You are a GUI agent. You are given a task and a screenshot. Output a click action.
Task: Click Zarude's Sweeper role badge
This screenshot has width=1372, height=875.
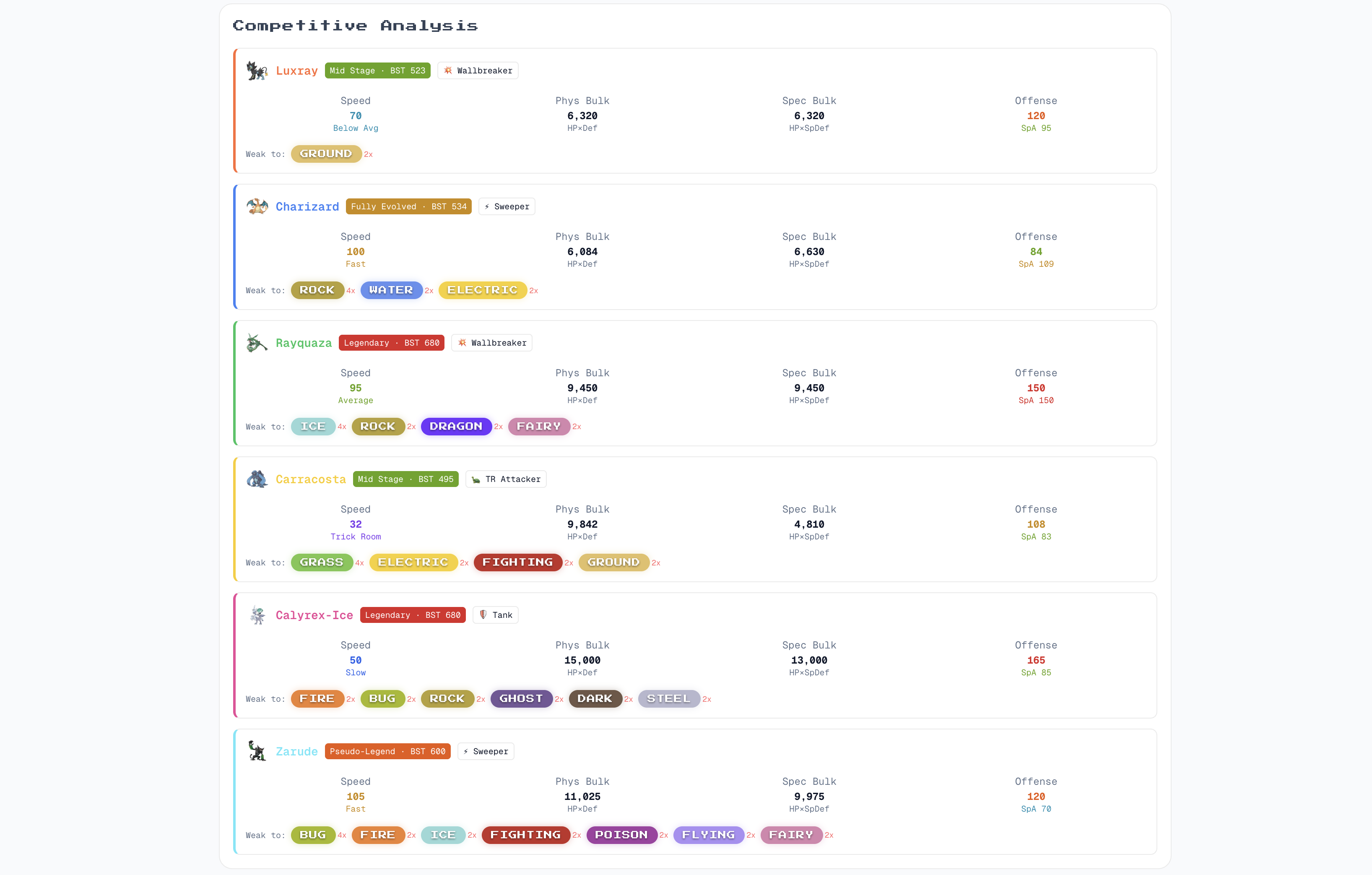coord(486,751)
